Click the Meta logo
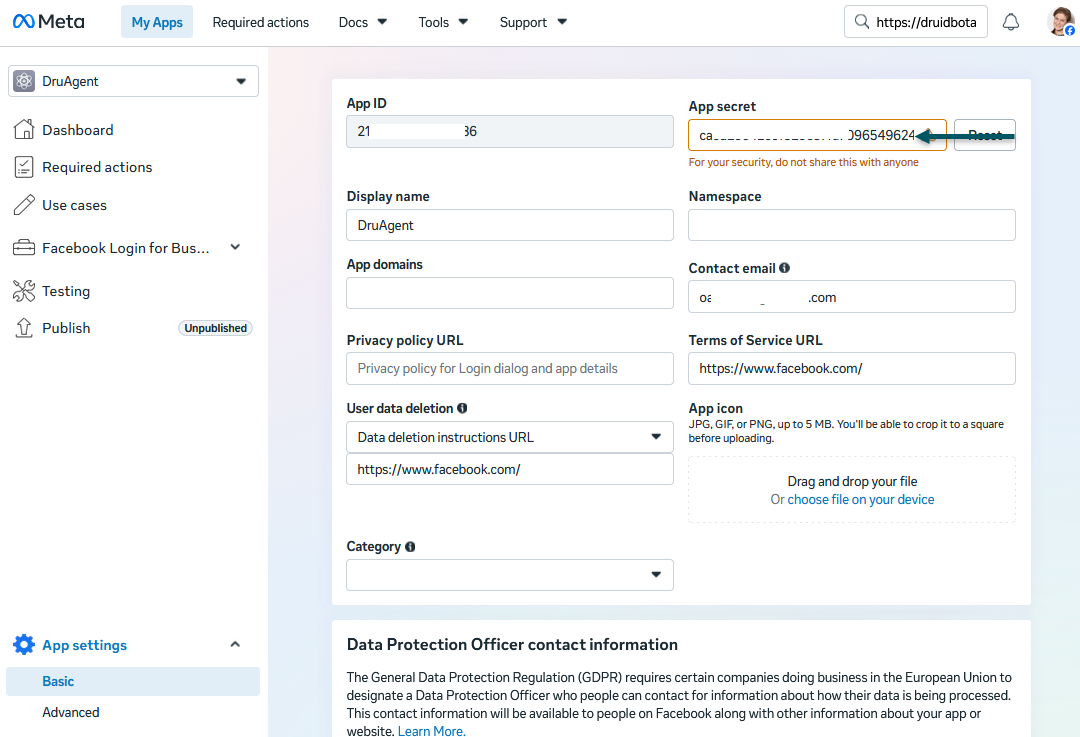The height and width of the screenshot is (737, 1080). pyautogui.click(x=48, y=22)
